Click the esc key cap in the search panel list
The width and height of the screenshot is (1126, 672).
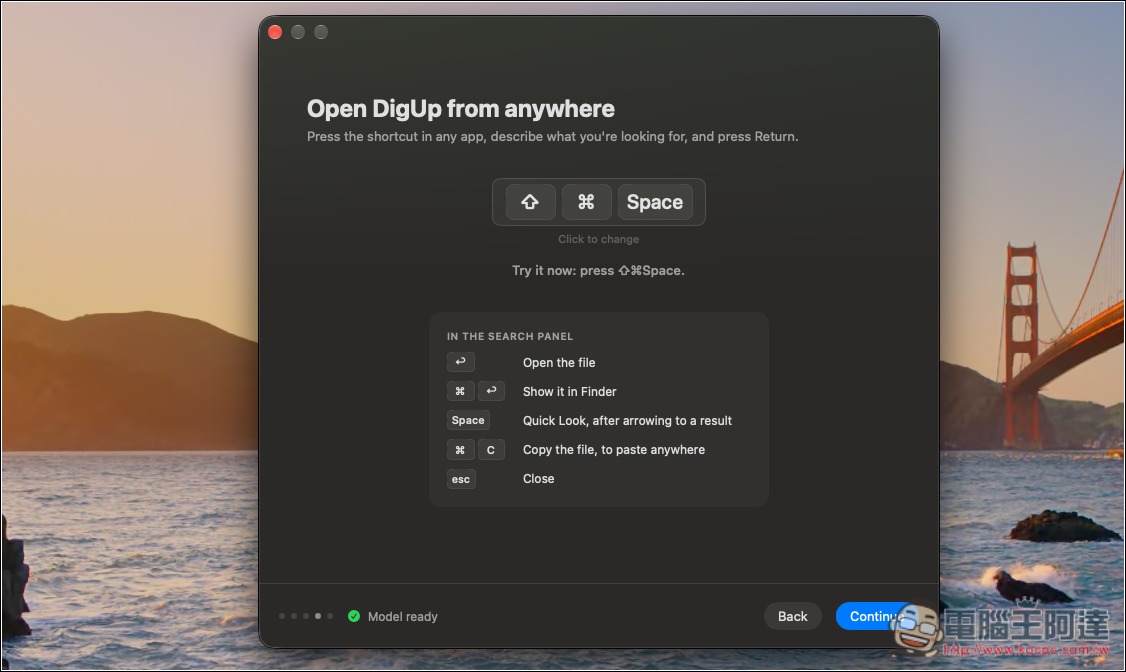tap(461, 479)
